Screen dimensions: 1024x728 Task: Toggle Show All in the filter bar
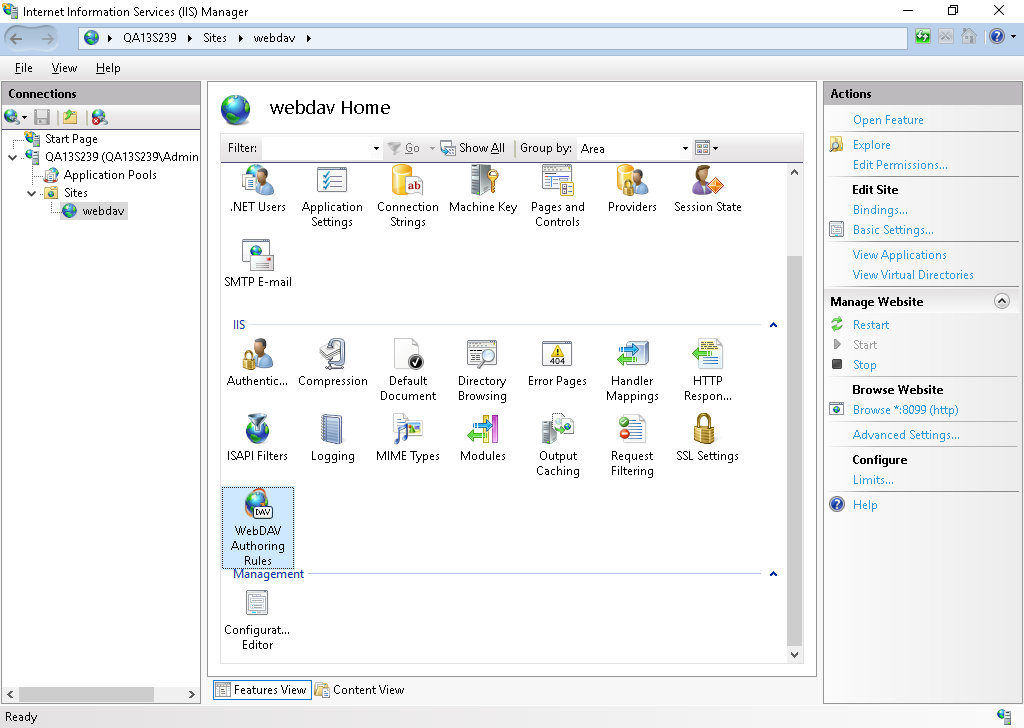(472, 147)
